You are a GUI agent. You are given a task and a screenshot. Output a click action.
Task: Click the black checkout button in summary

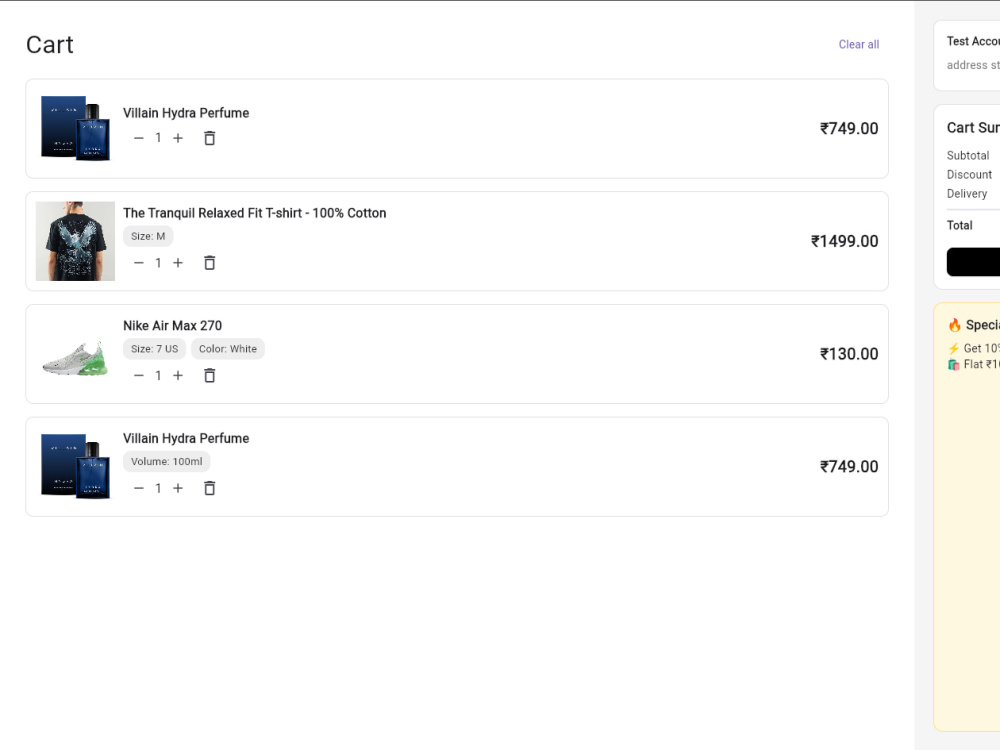point(973,262)
